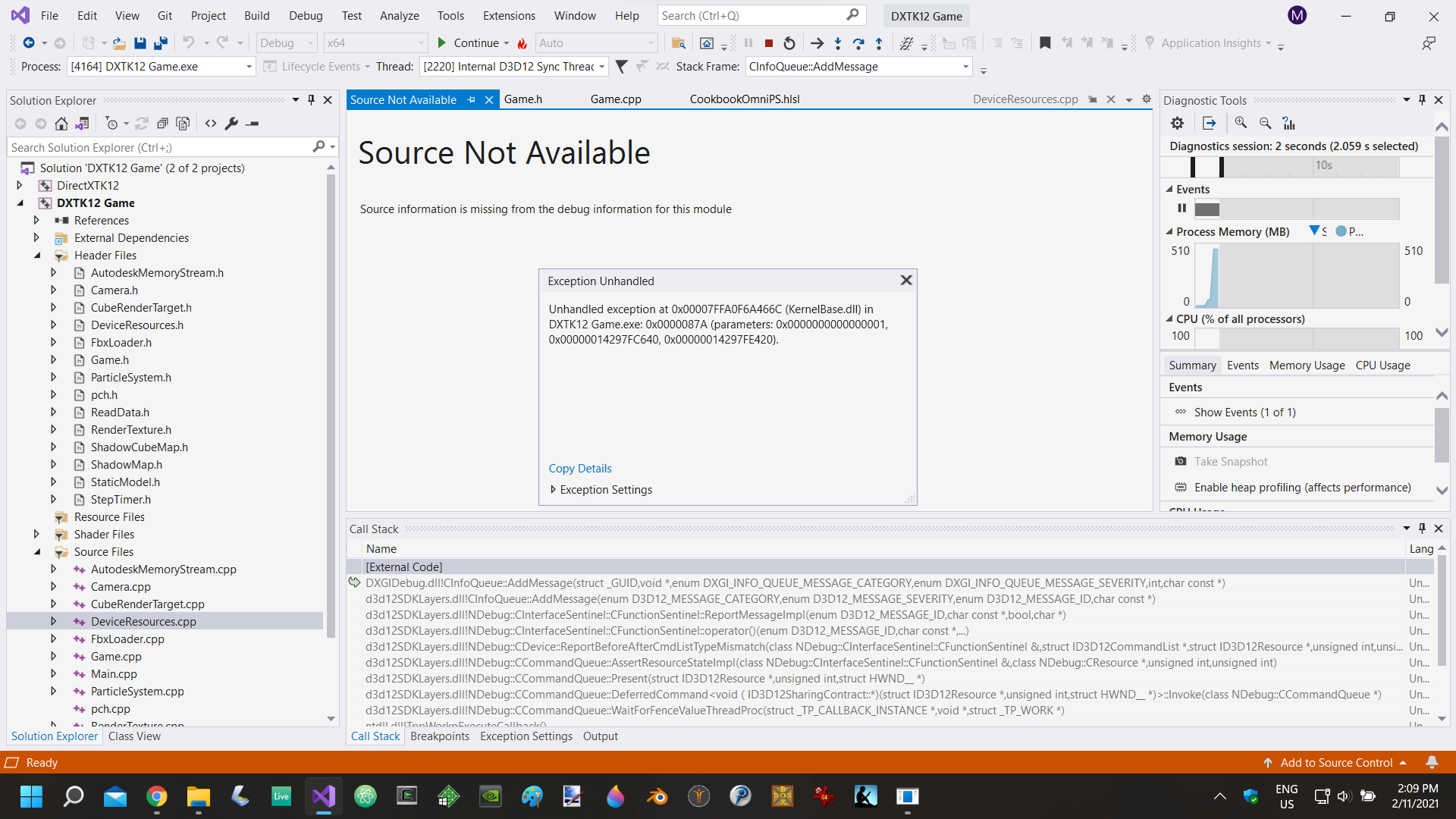Toggle bookmark using the bookmark icon

pyautogui.click(x=1045, y=43)
